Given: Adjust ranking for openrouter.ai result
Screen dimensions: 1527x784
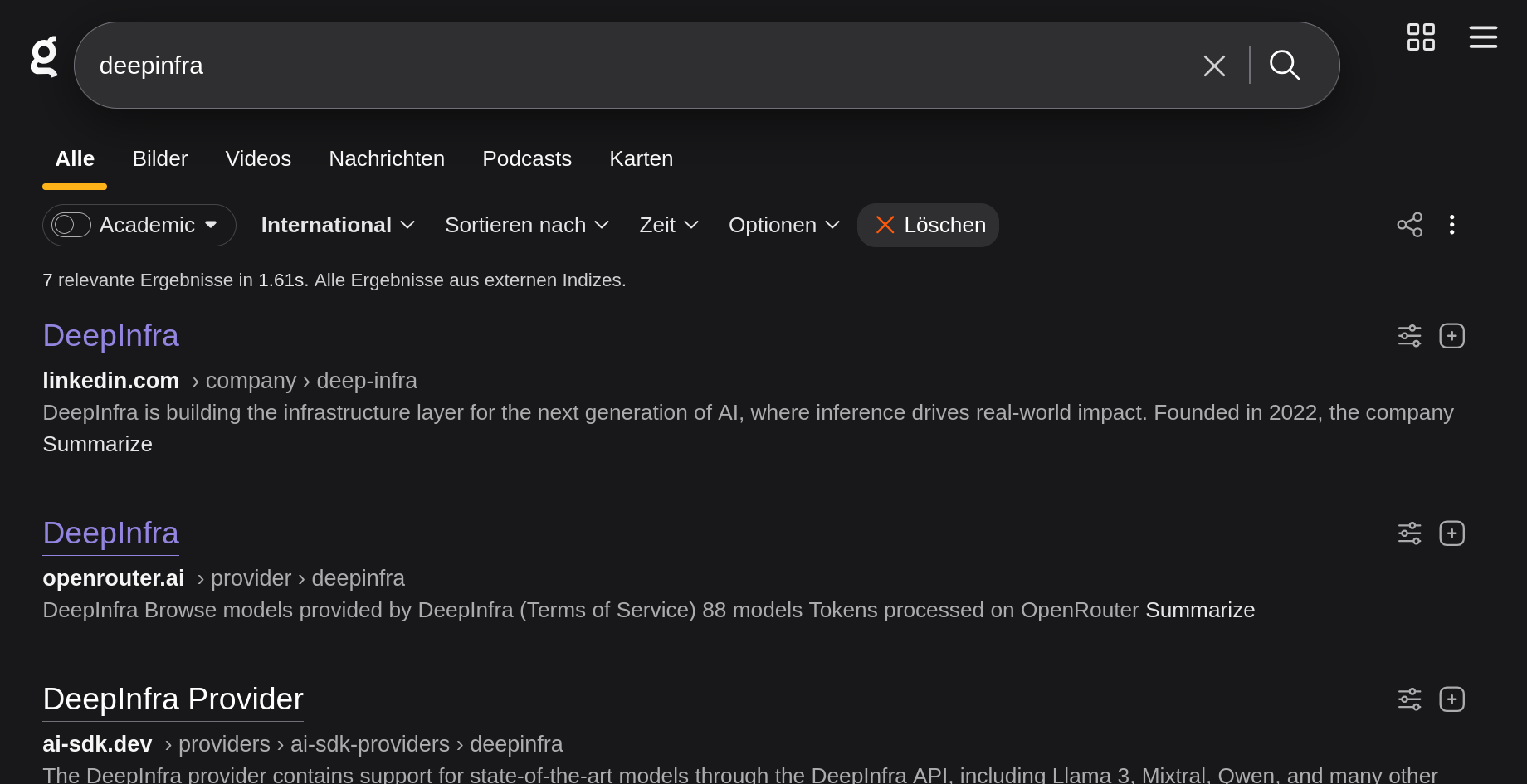Looking at the screenshot, I should coord(1410,533).
